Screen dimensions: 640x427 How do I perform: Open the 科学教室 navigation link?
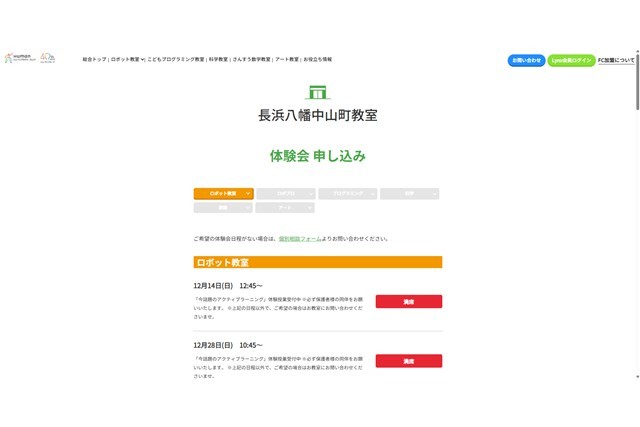[218, 60]
